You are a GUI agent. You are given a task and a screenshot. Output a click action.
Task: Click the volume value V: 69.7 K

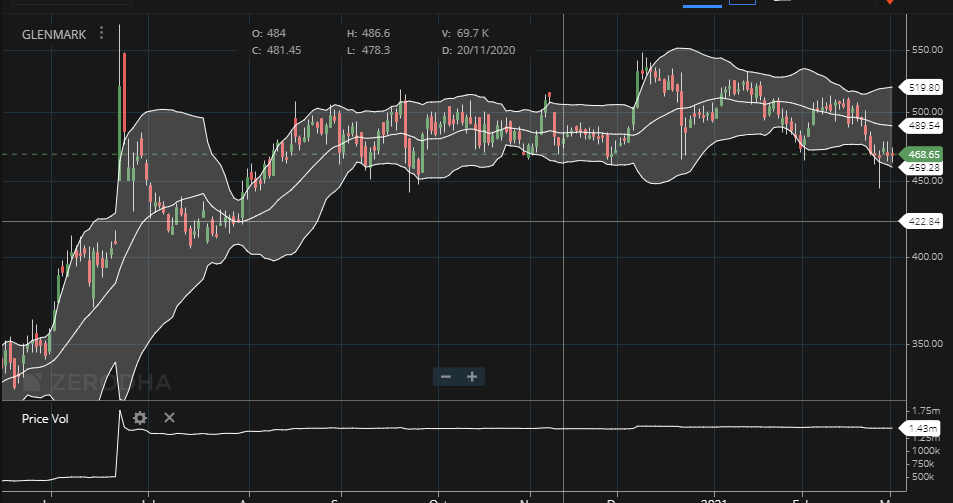(x=466, y=33)
